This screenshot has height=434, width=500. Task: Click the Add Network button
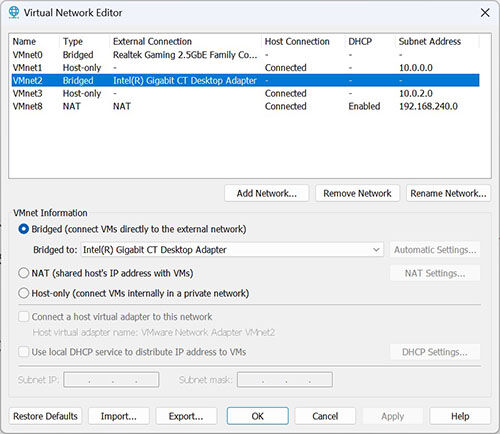coord(266,193)
